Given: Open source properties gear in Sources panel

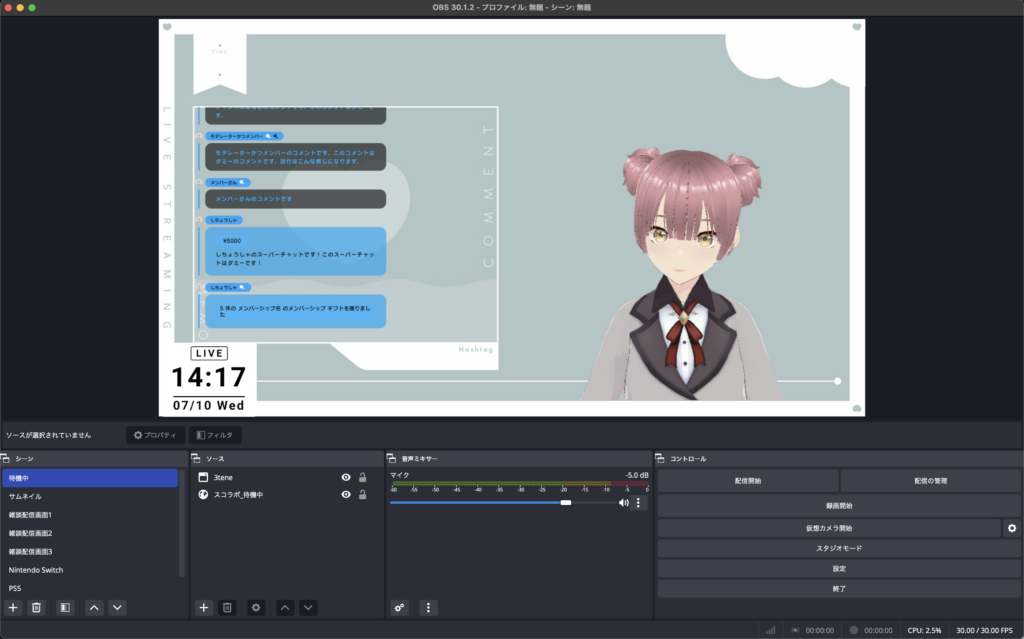Looking at the screenshot, I should pyautogui.click(x=256, y=607).
